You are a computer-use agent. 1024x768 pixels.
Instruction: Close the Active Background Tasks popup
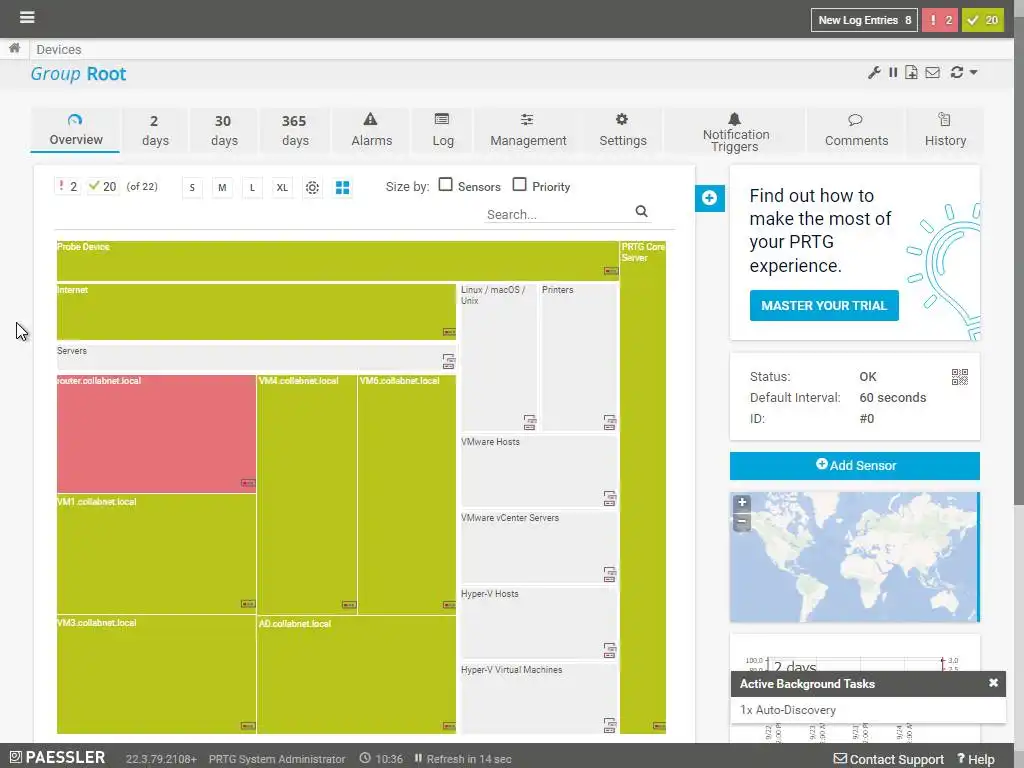click(993, 682)
